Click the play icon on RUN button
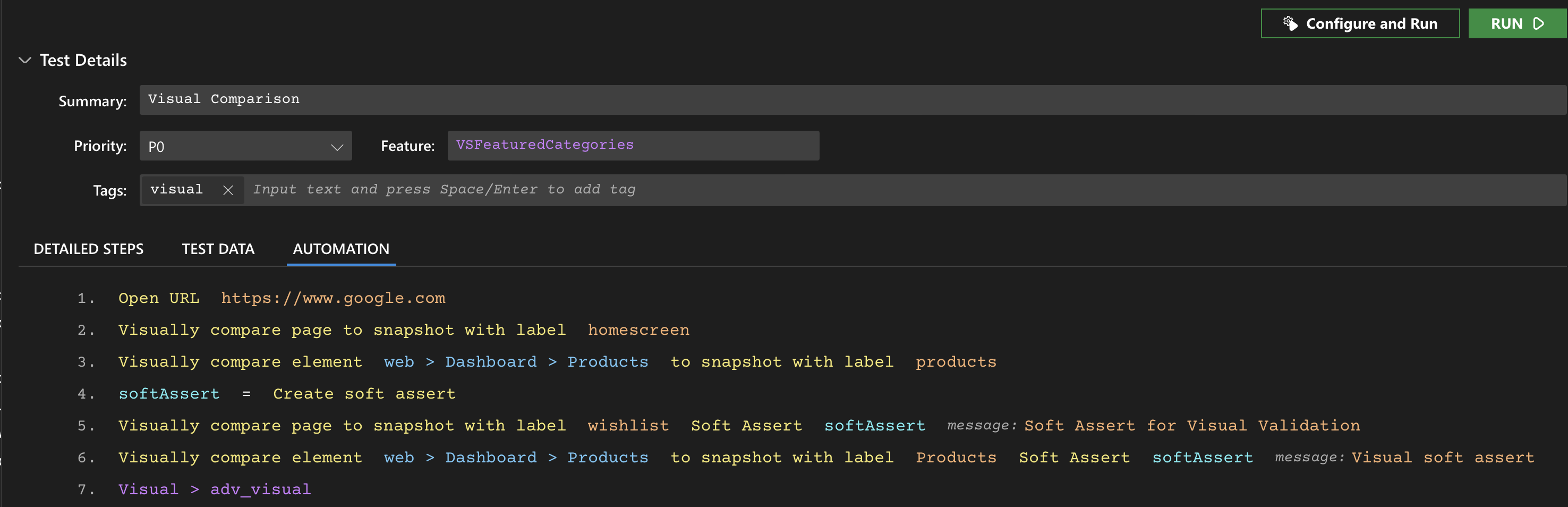This screenshot has width=1568, height=507. (x=1538, y=24)
